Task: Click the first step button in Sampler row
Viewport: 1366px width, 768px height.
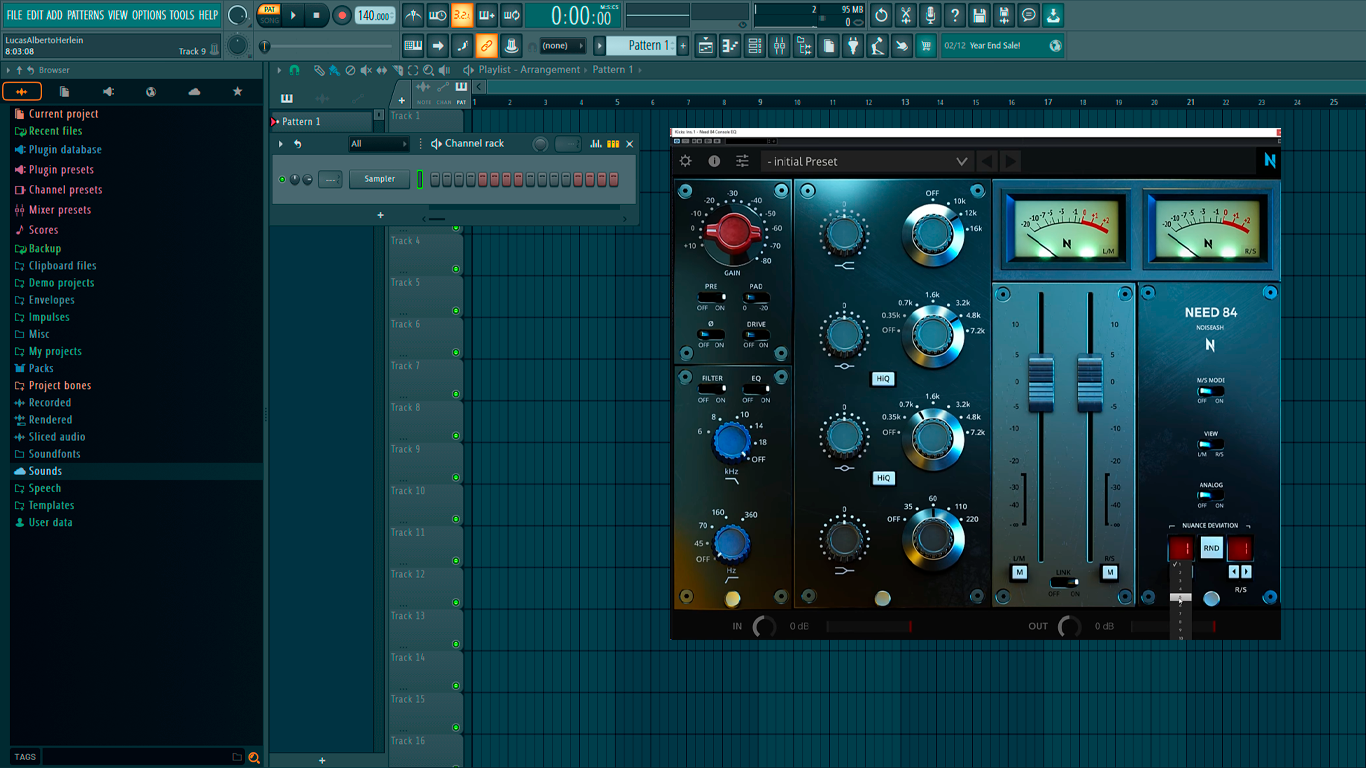Action: tap(434, 179)
